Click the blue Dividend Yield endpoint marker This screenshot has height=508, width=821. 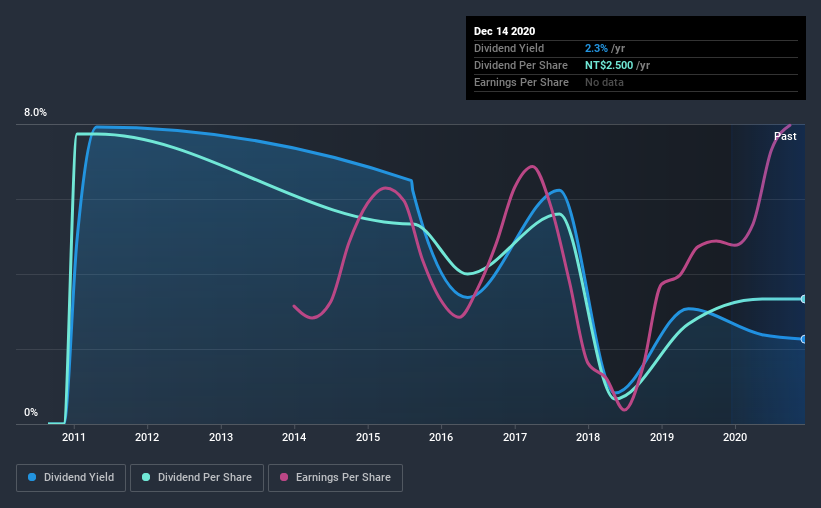click(x=803, y=339)
